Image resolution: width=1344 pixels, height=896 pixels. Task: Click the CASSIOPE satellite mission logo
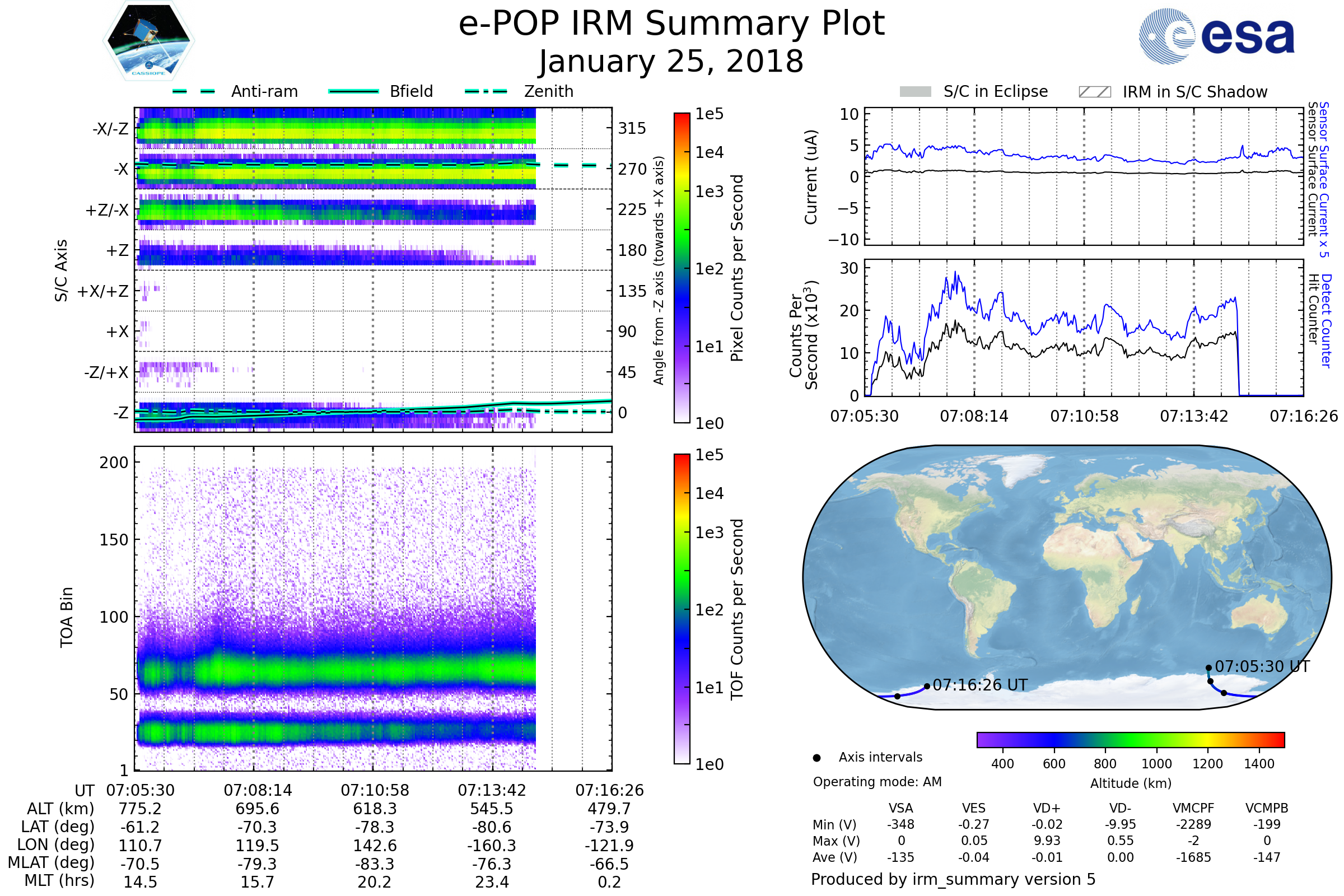[x=148, y=41]
